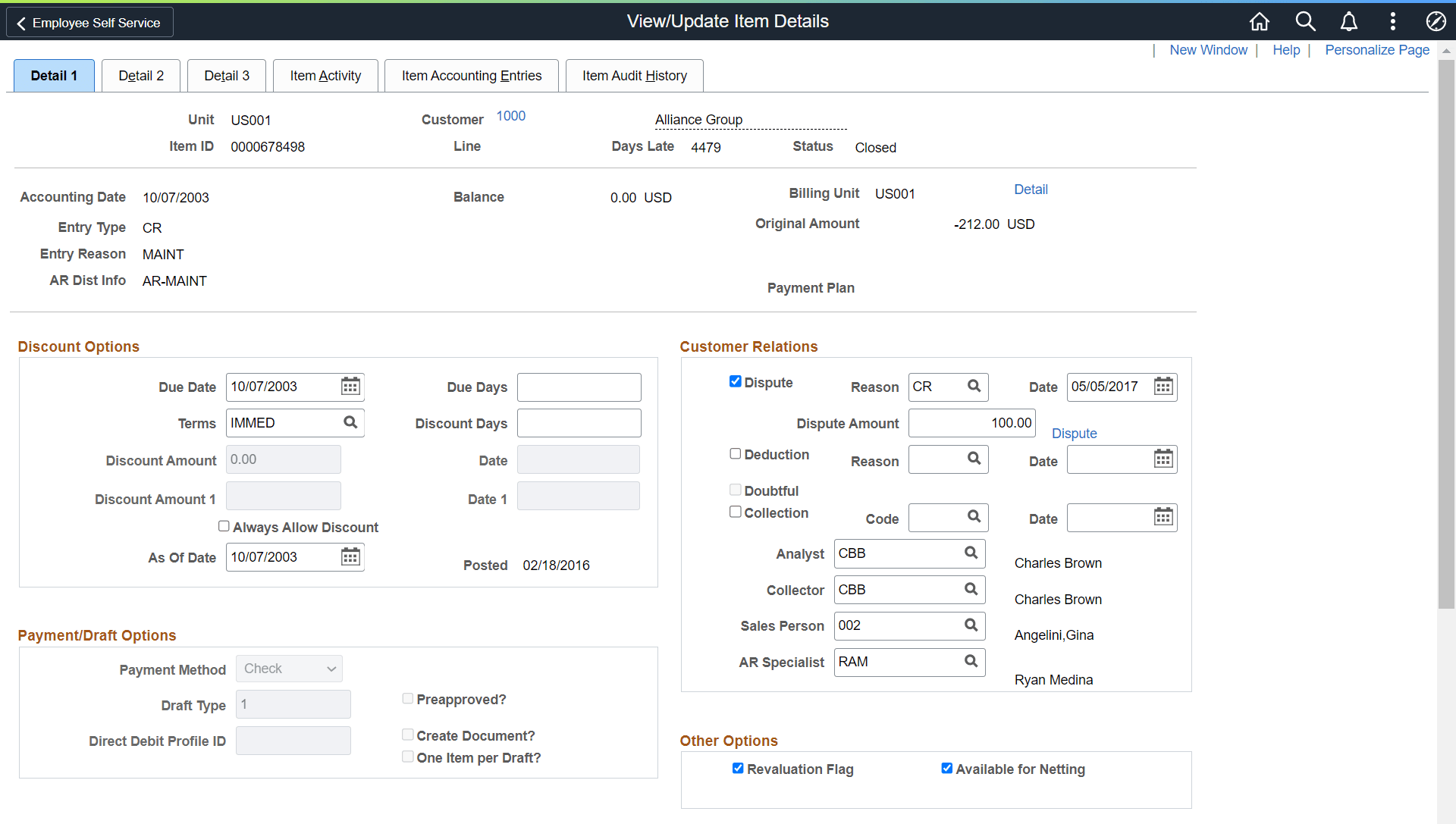Disable the Revaluation Flag checkbox

pos(737,768)
